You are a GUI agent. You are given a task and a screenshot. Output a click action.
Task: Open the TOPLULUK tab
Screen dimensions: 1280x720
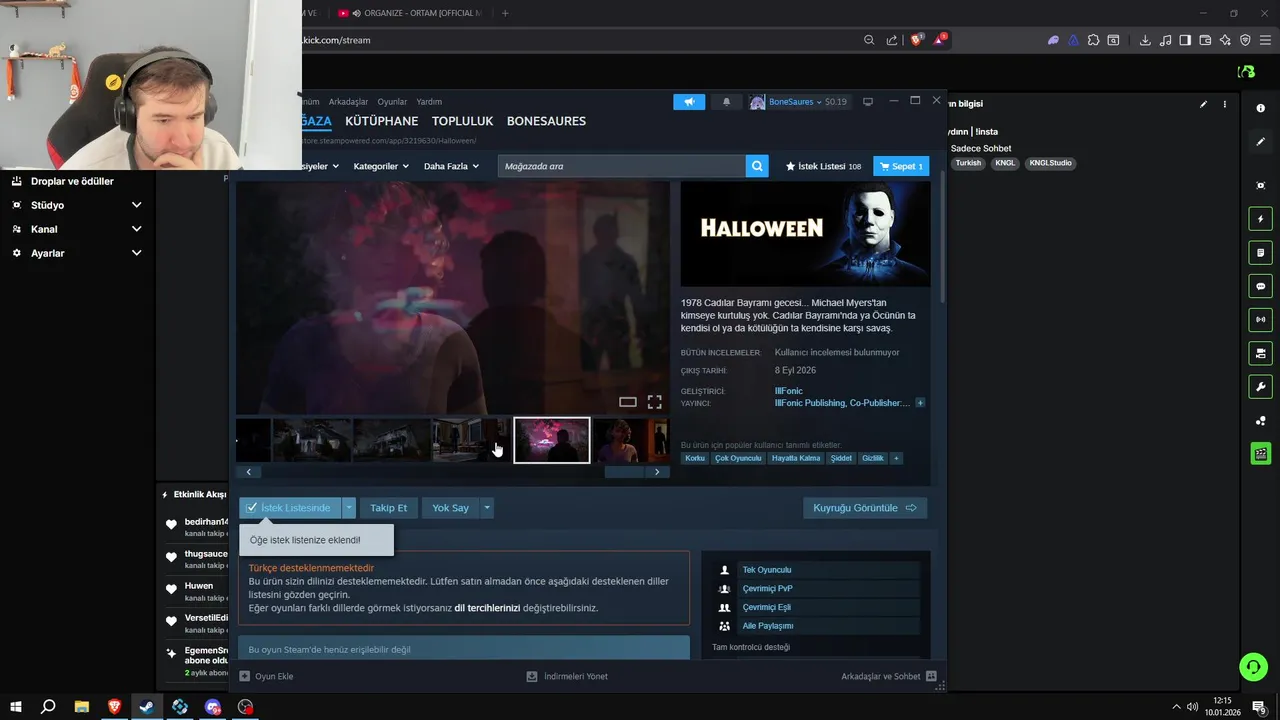tap(463, 121)
